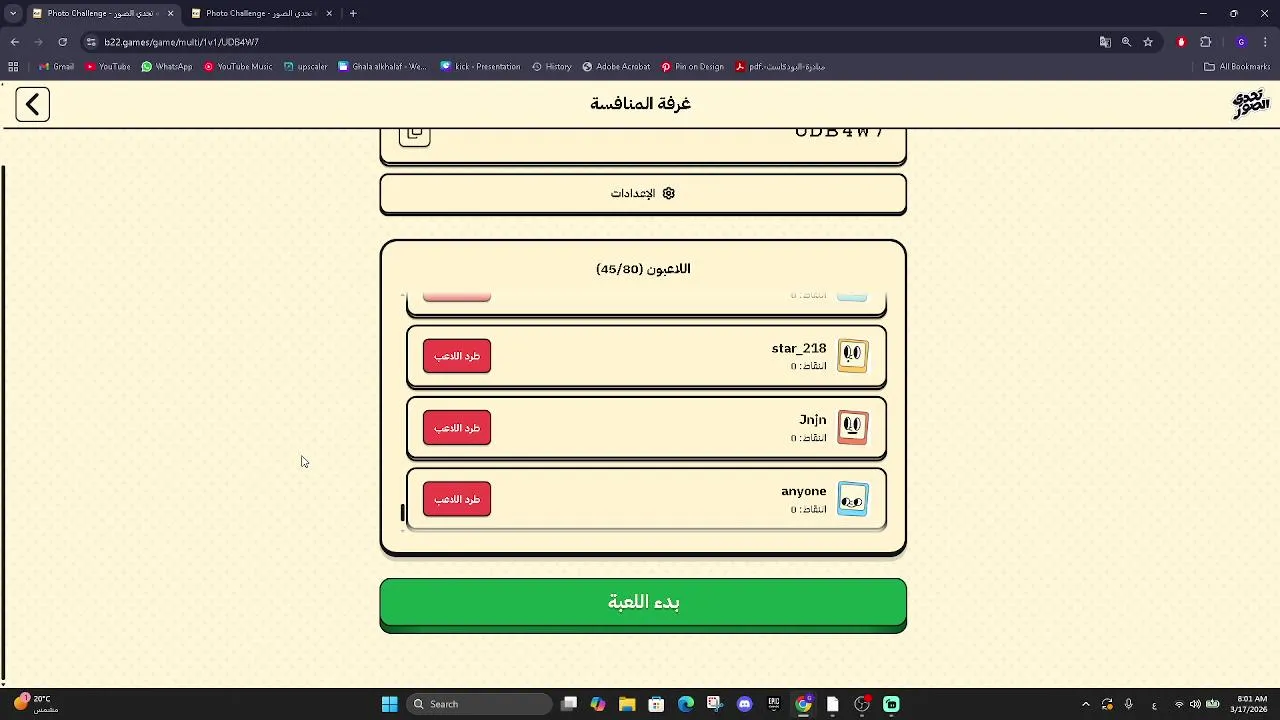The width and height of the screenshot is (1280, 720).
Task: Open File Explorer from the taskbar
Action: [627, 704]
